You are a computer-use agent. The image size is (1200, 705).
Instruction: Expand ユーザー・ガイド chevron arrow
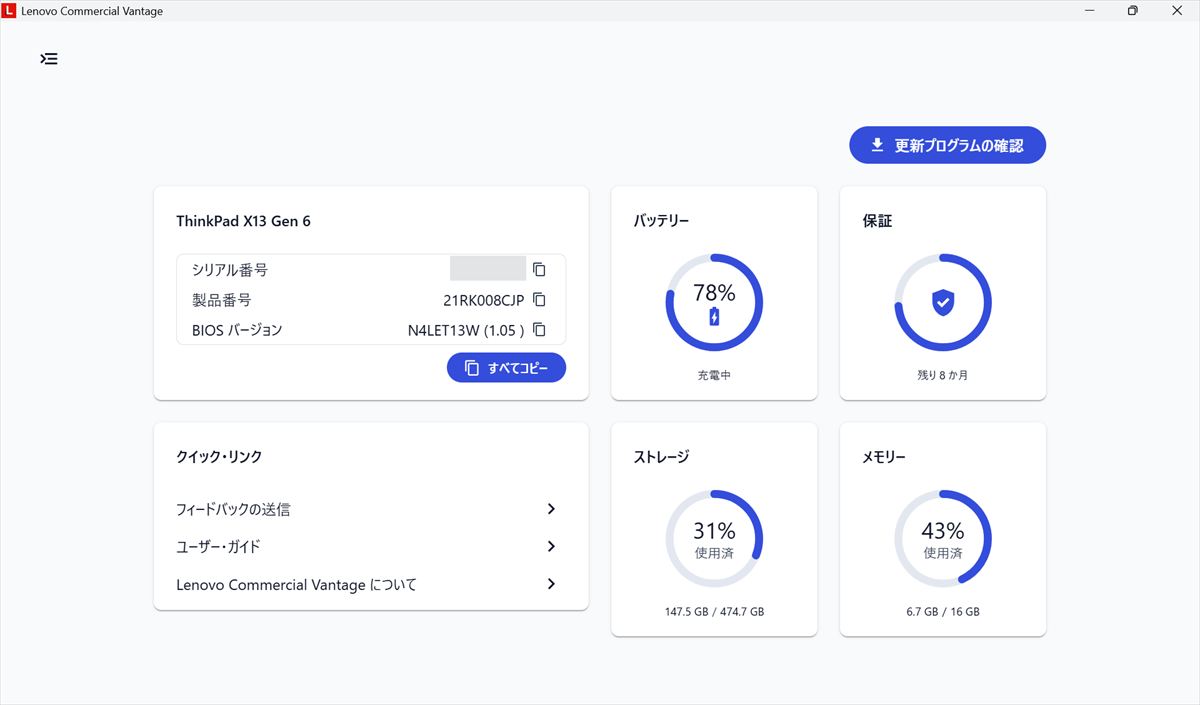(551, 546)
